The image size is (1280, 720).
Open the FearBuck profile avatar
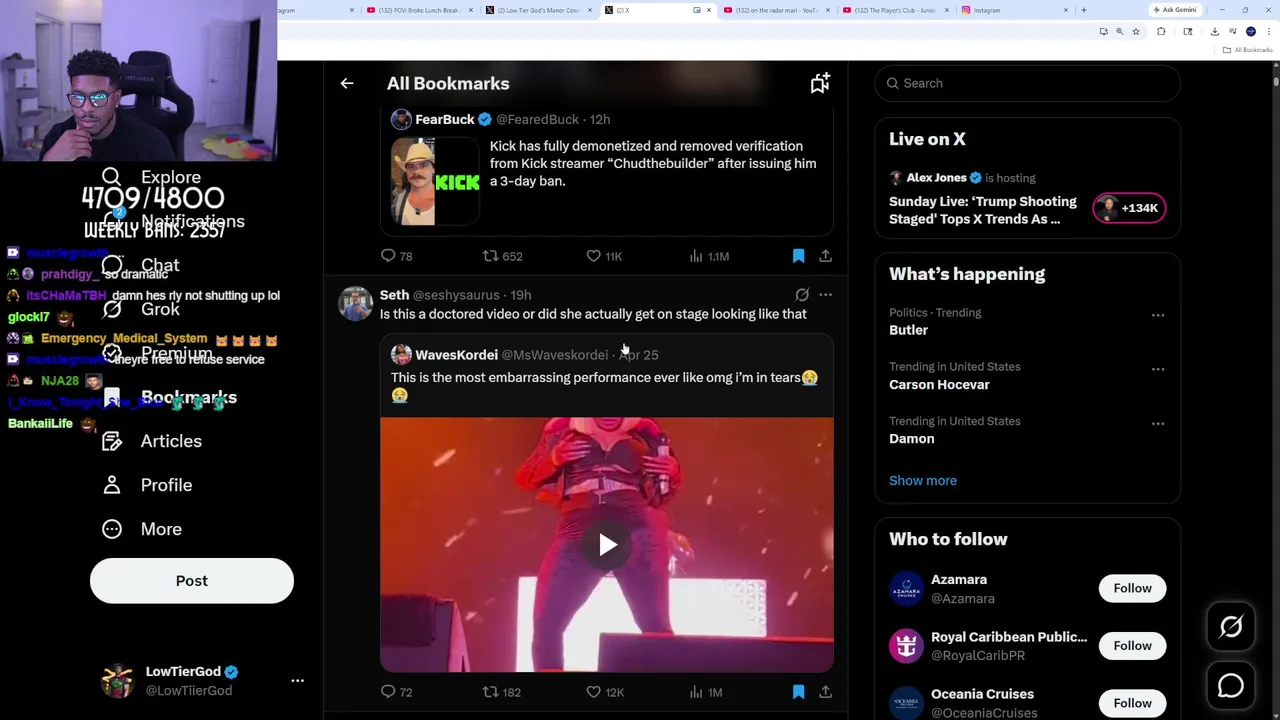click(x=401, y=119)
